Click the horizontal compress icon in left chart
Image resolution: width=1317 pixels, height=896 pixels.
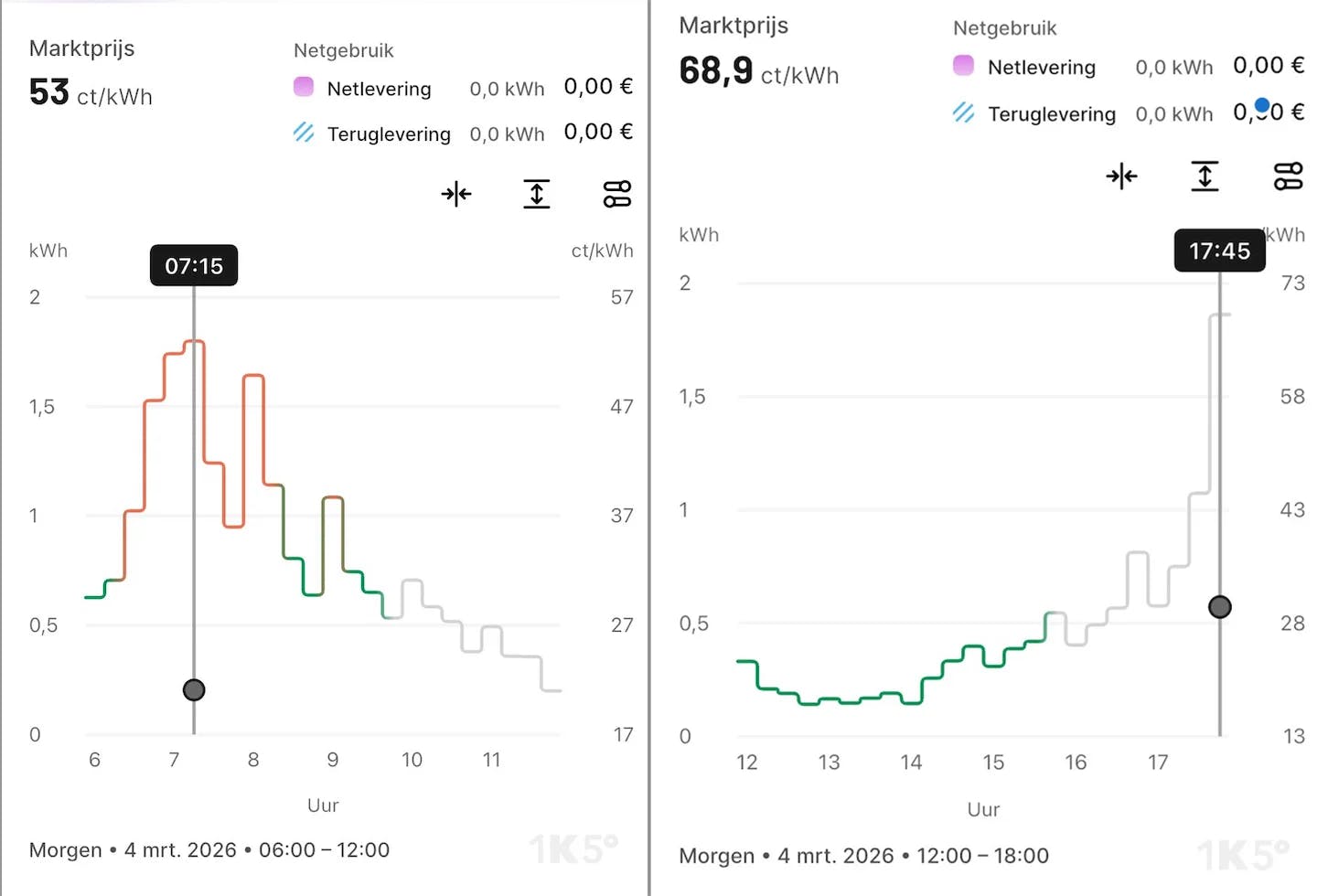tap(455, 194)
